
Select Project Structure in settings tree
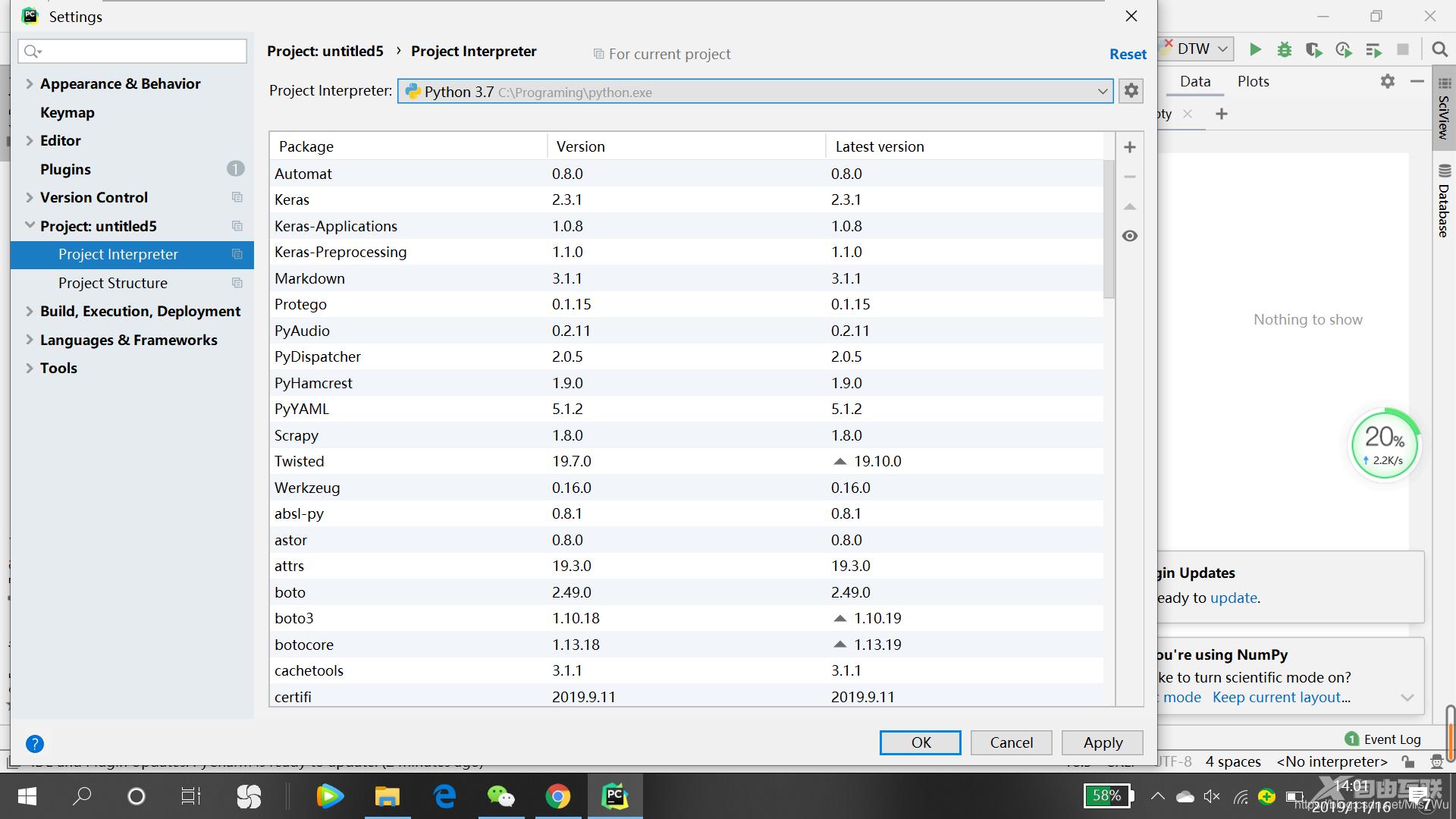coord(113,283)
